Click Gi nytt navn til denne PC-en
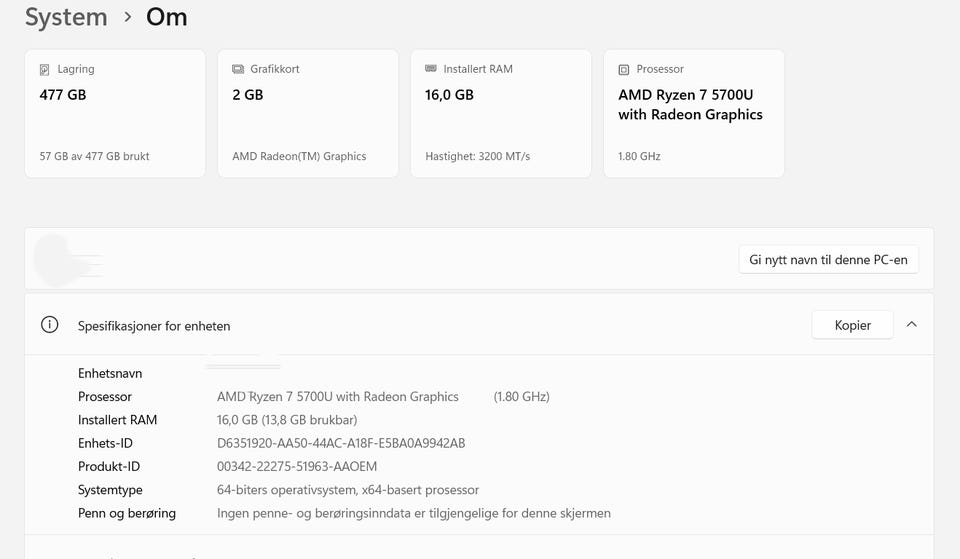960x559 pixels. (x=828, y=260)
